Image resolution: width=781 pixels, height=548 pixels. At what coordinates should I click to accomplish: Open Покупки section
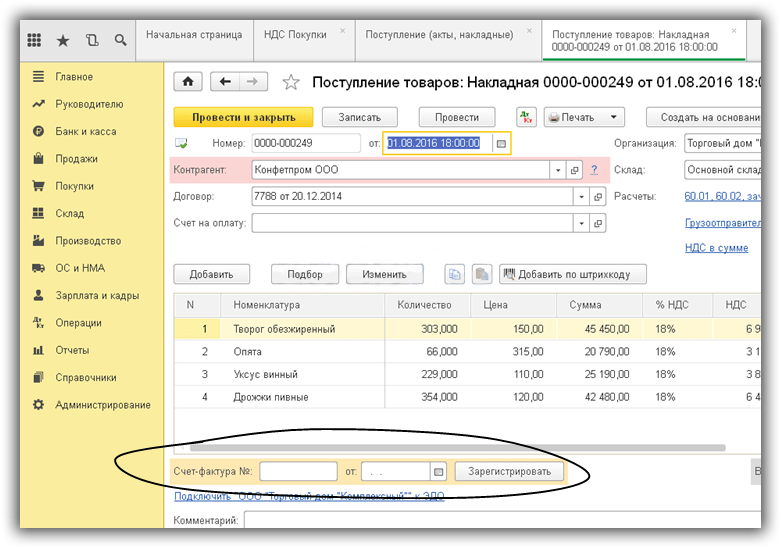pyautogui.click(x=74, y=186)
